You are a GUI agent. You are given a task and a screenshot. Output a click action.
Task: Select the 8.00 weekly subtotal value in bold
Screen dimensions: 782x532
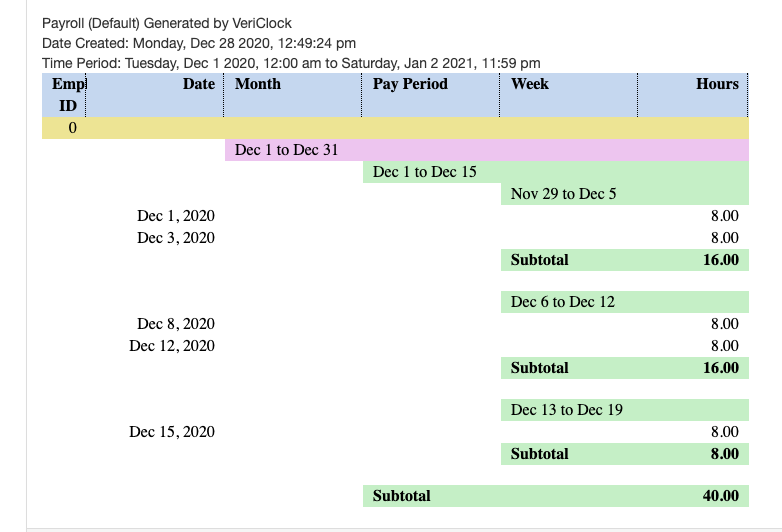pyautogui.click(x=723, y=454)
